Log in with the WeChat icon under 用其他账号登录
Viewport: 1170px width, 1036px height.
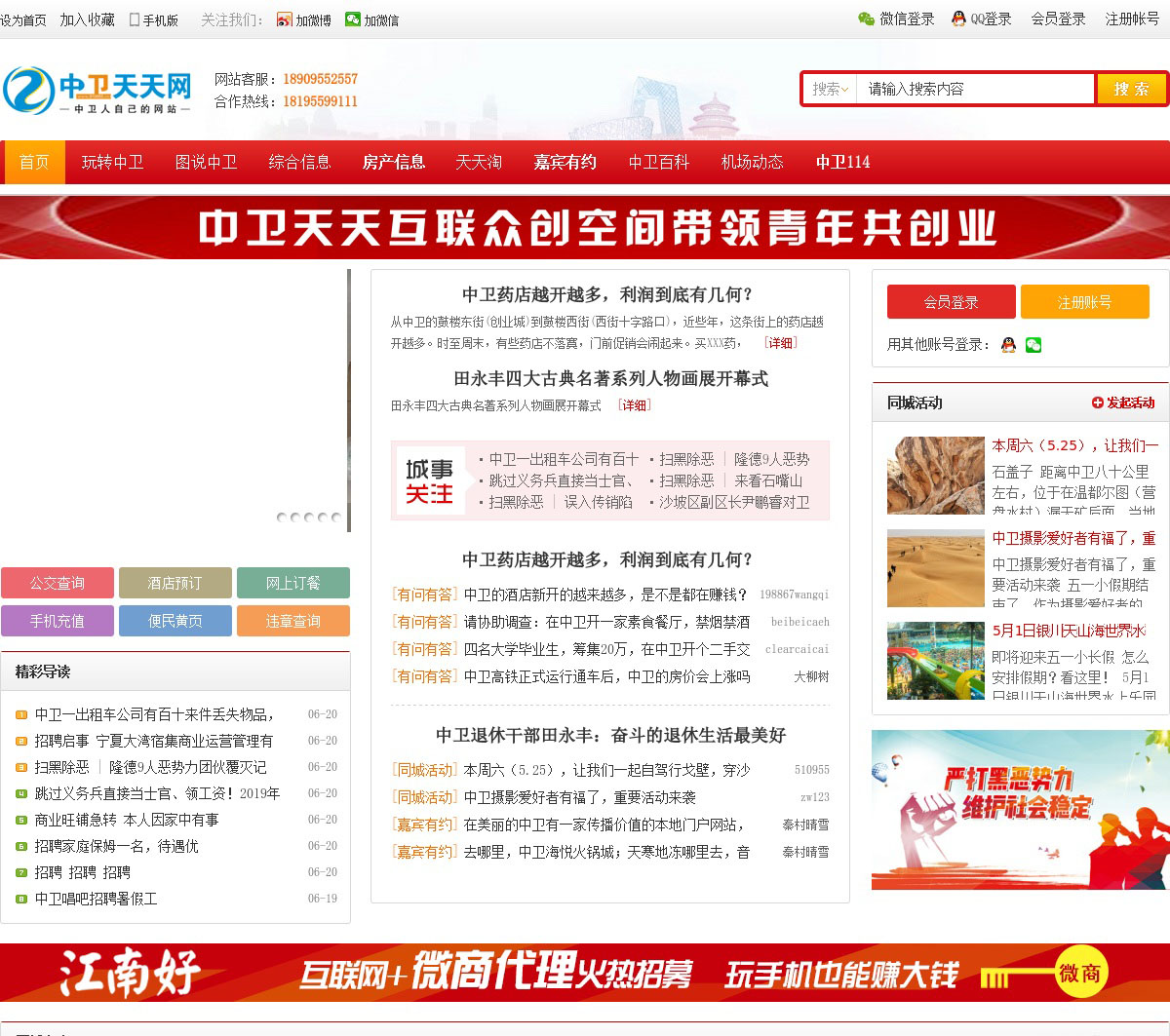coord(1033,344)
